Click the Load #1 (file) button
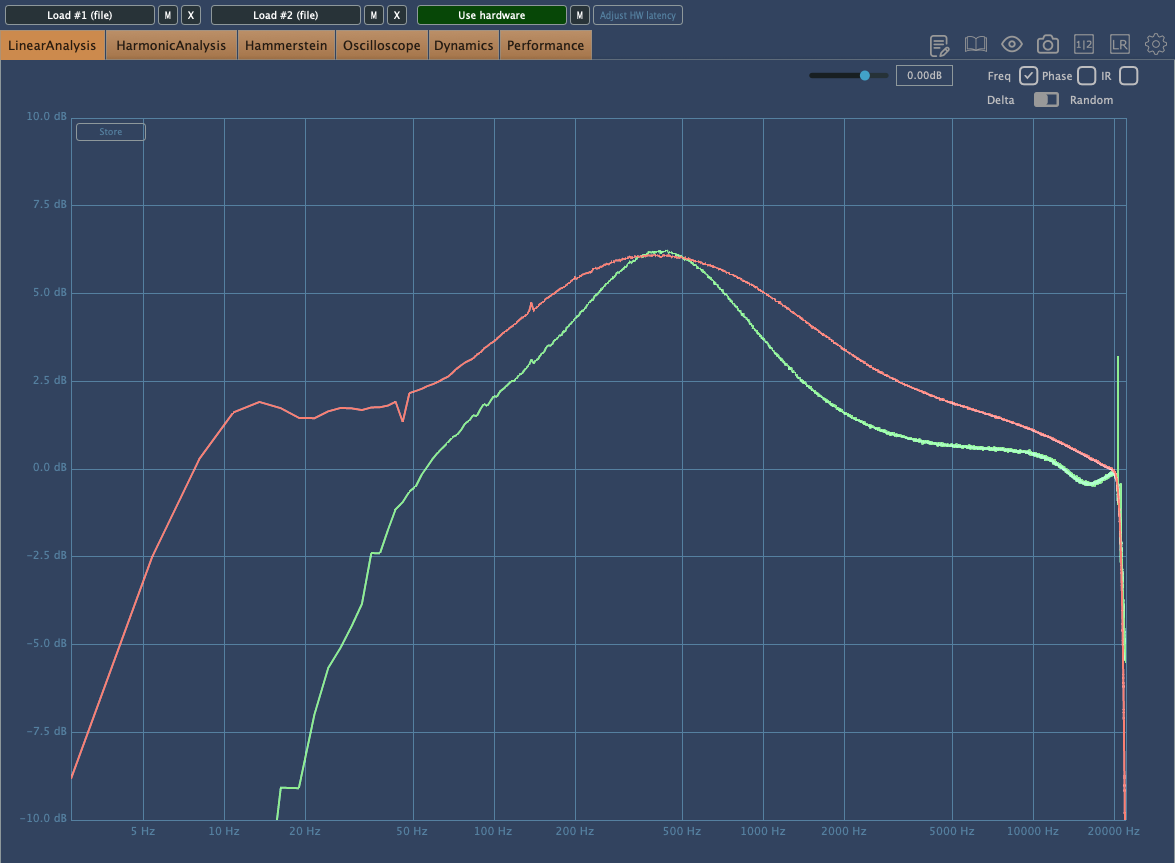Screen dimensions: 1175x863 click(80, 15)
